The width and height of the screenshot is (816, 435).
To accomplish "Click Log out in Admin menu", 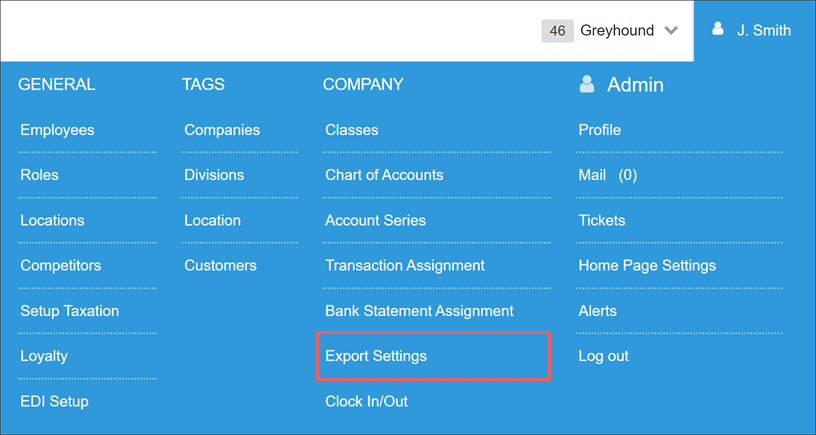I will tap(604, 356).
